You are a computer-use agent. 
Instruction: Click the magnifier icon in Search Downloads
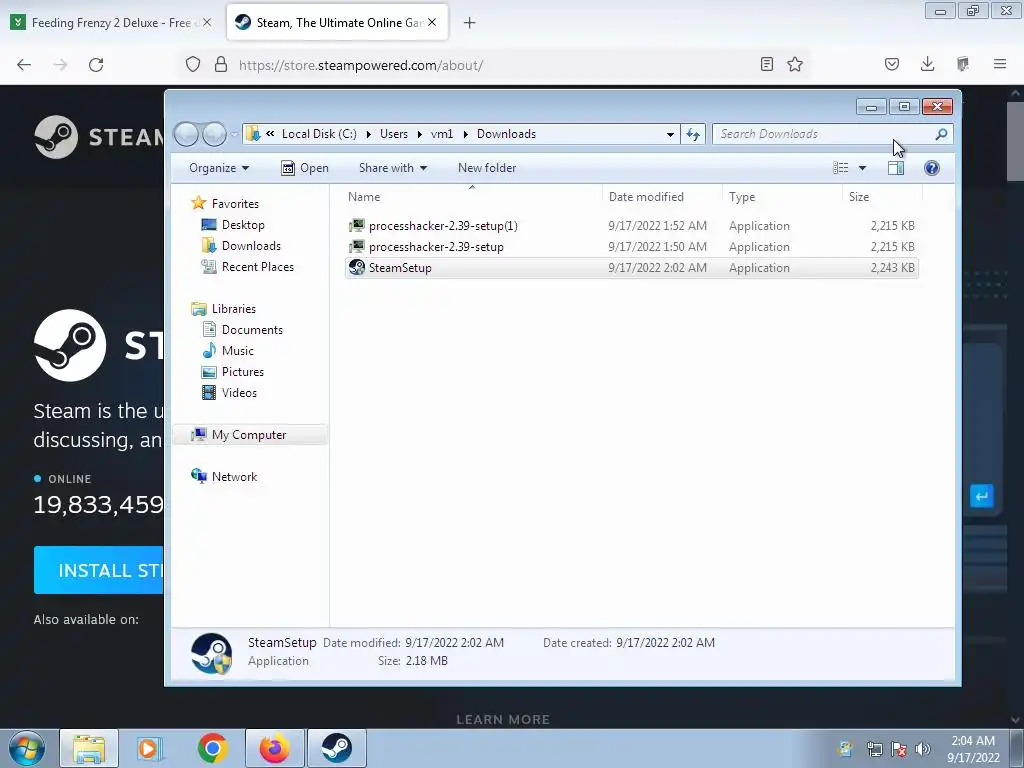[941, 134]
